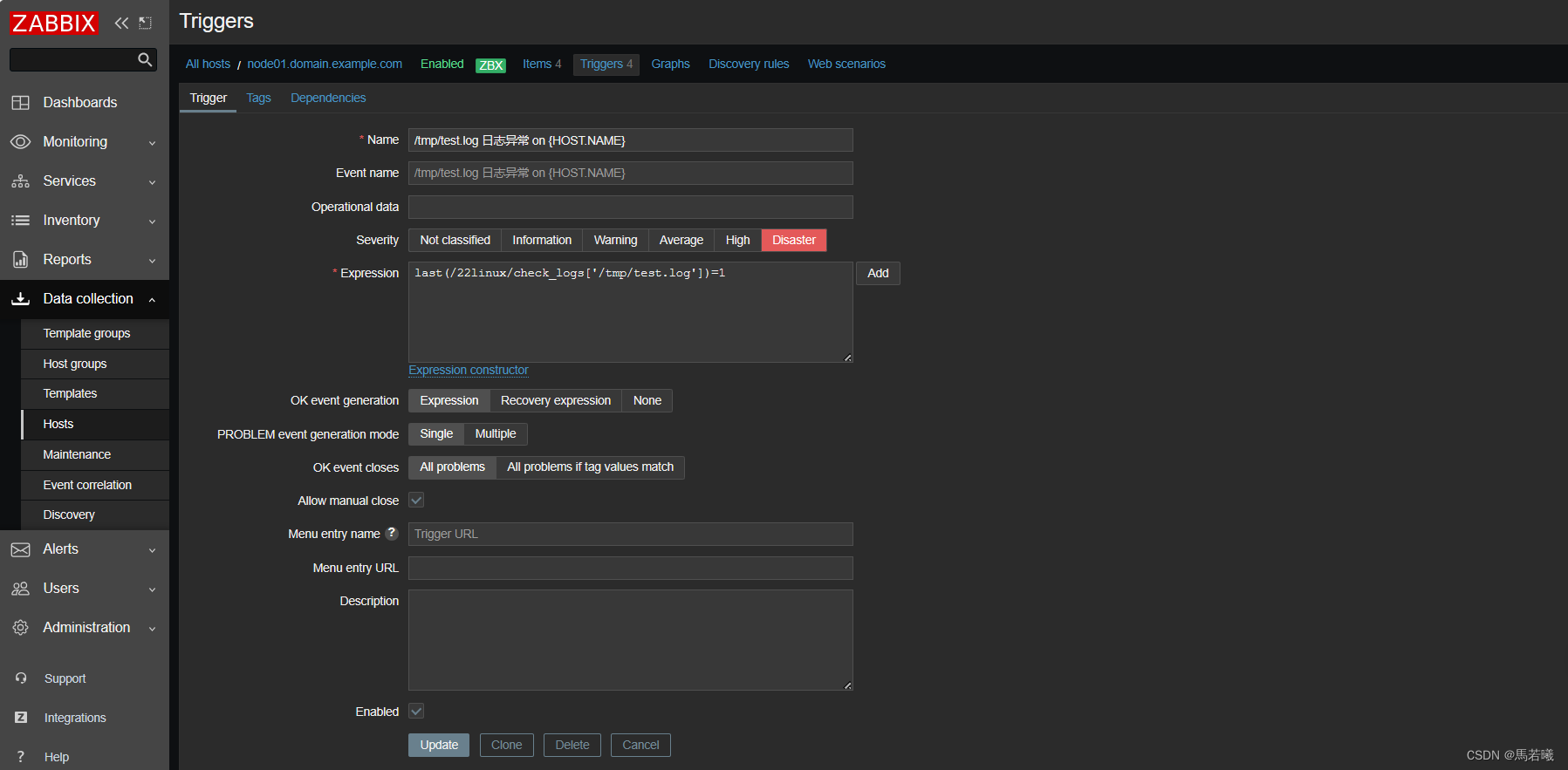Click the Inventory list icon
Image resolution: width=1568 pixels, height=770 pixels.
coord(20,221)
